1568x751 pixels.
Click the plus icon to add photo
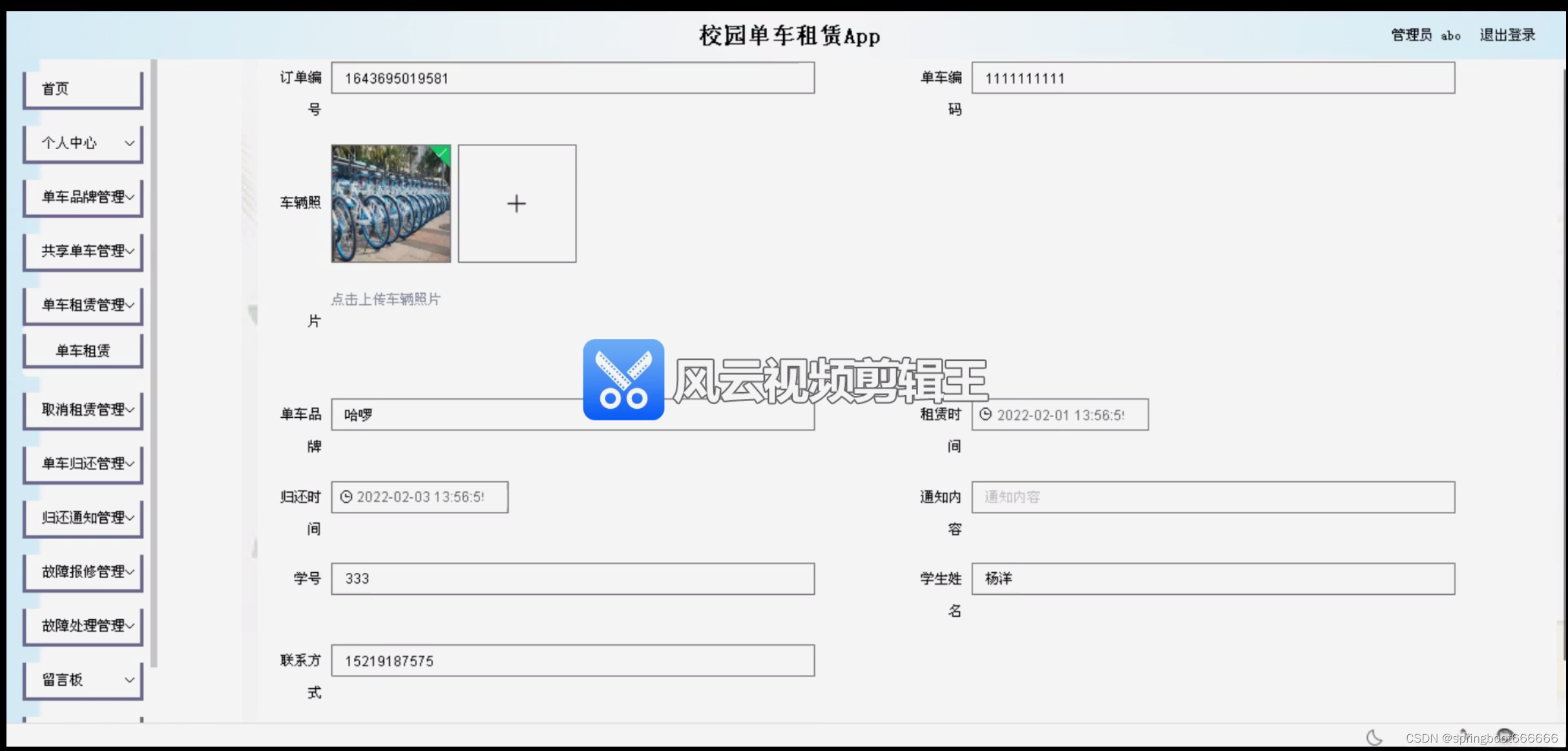tap(516, 204)
